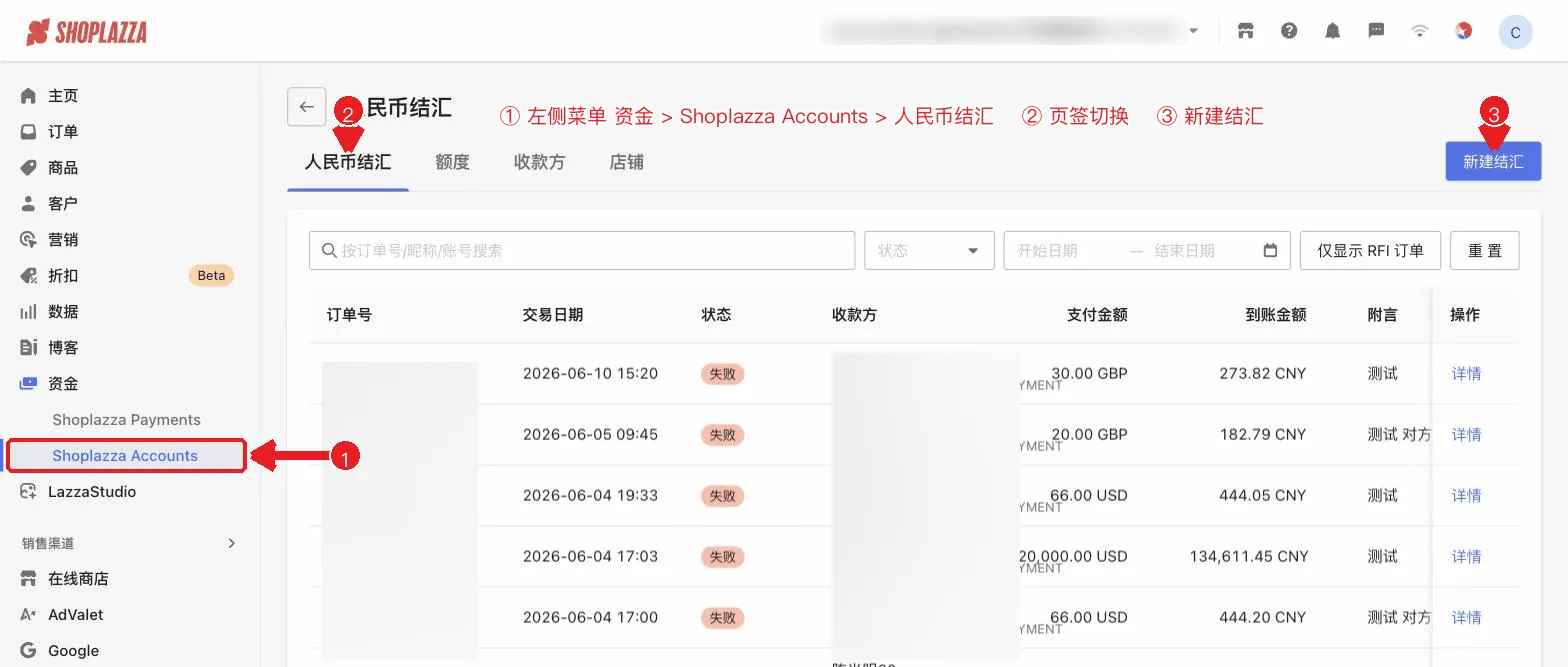
Task: Open the user avatar C menu
Action: (x=1515, y=32)
